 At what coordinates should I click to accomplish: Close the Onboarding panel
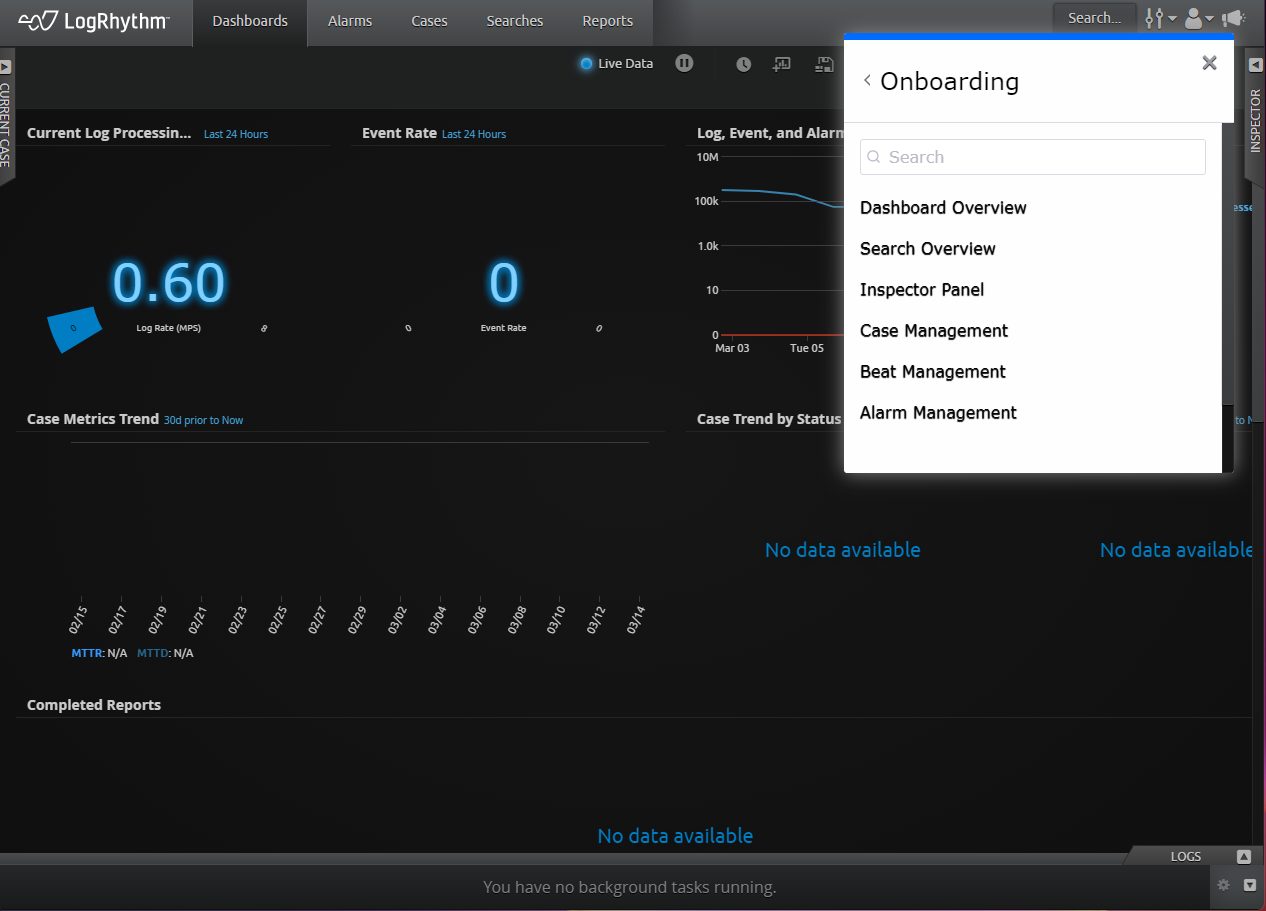coord(1209,63)
